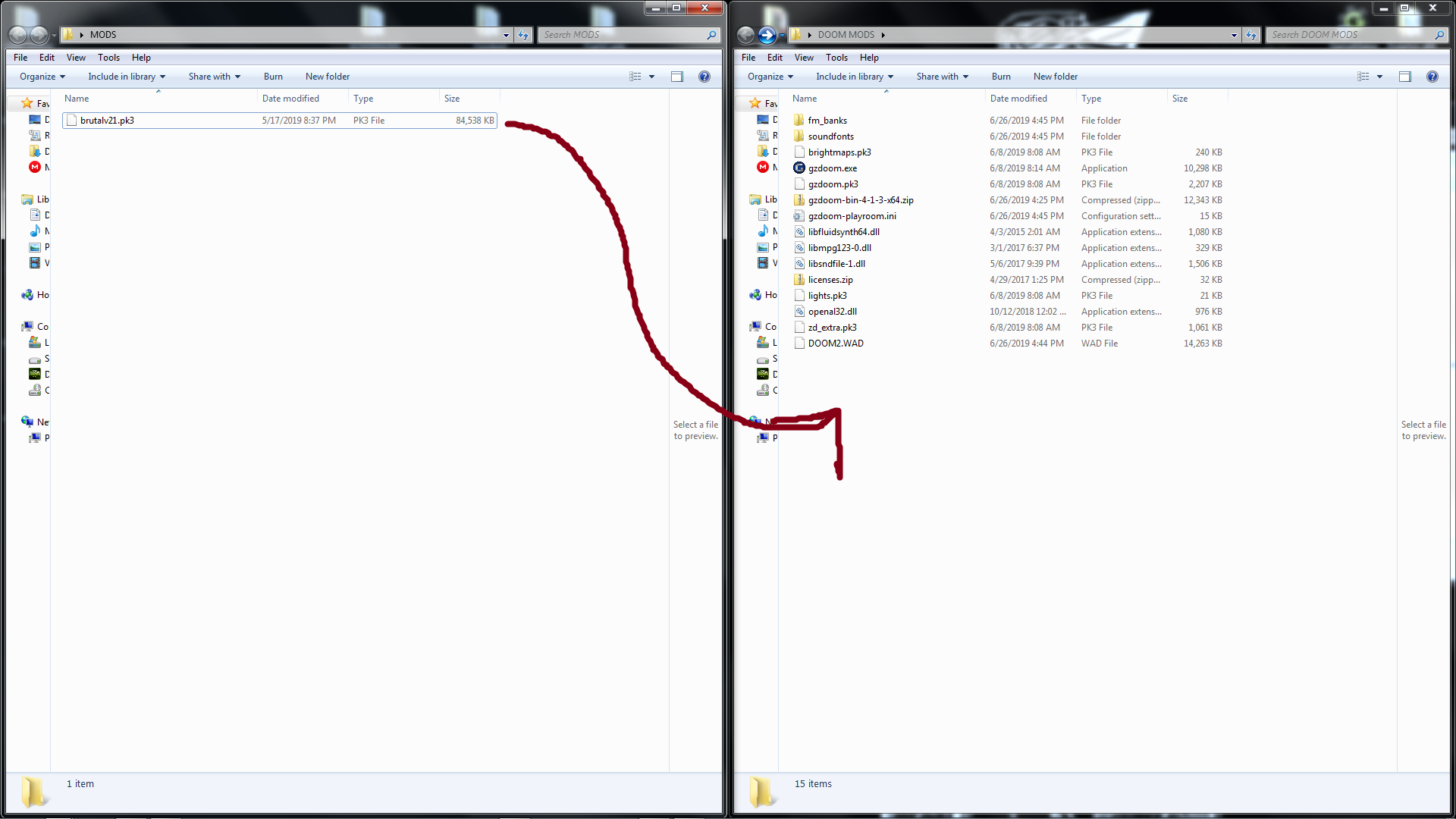The image size is (1456, 819).
Task: Click the Burn button in the MODS window
Action: [x=273, y=77]
